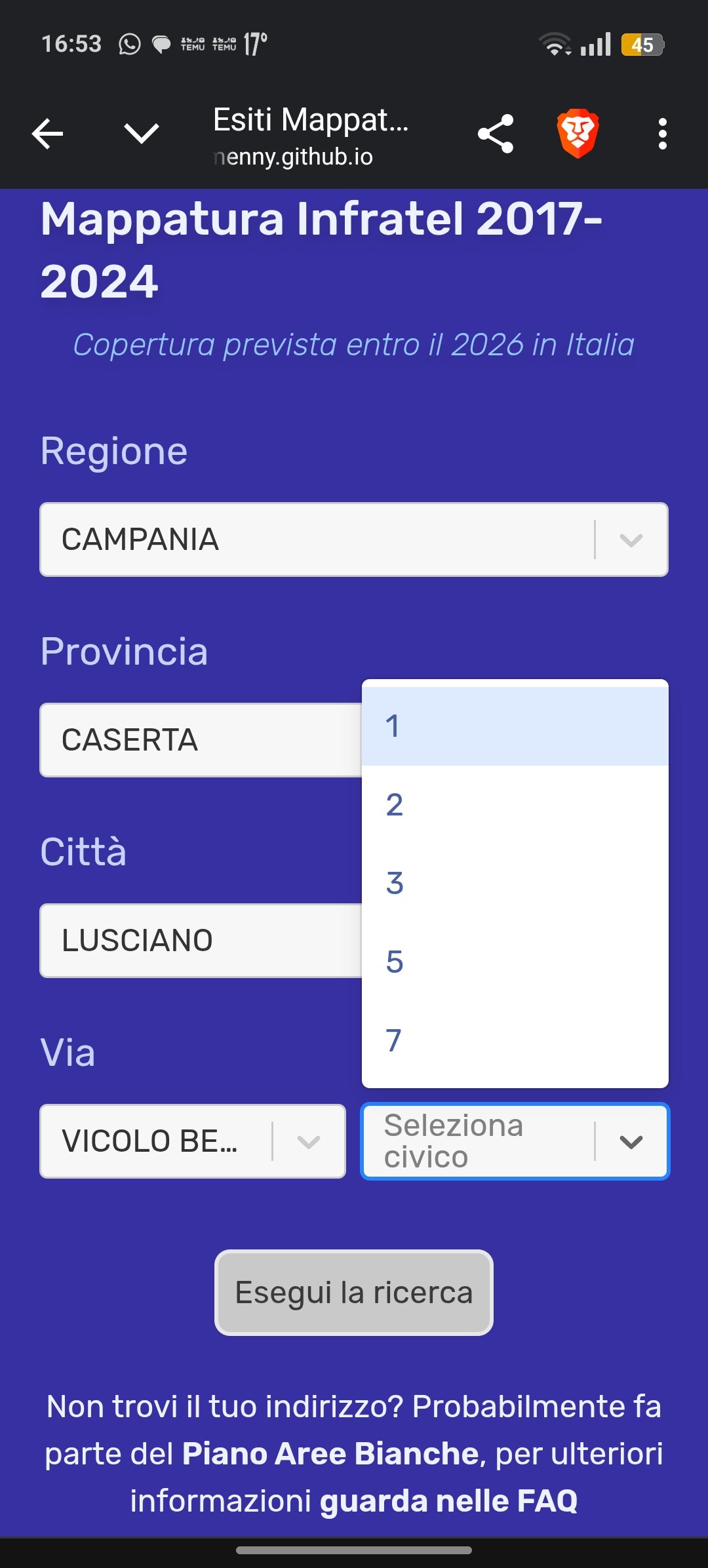Tap the WhatsApp notification icon
This screenshot has height=1568, width=708.
pyautogui.click(x=129, y=45)
